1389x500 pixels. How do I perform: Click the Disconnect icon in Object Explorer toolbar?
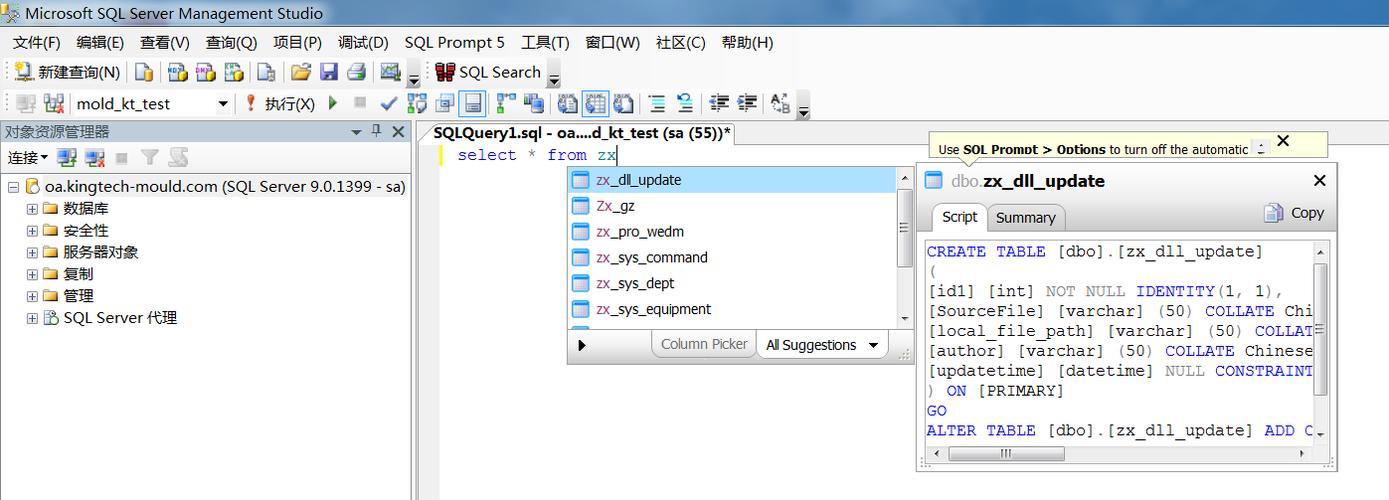click(x=95, y=157)
